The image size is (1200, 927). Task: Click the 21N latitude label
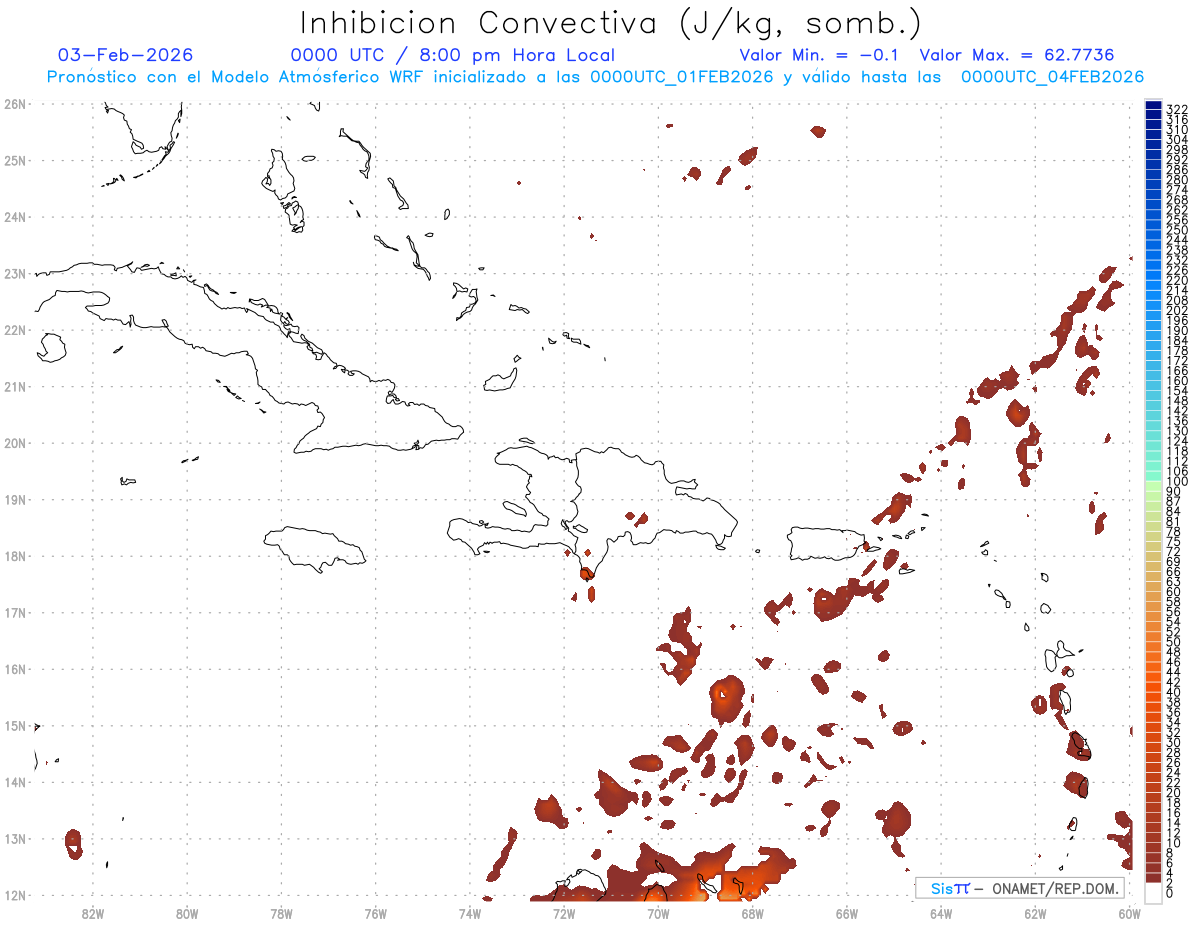coord(15,386)
